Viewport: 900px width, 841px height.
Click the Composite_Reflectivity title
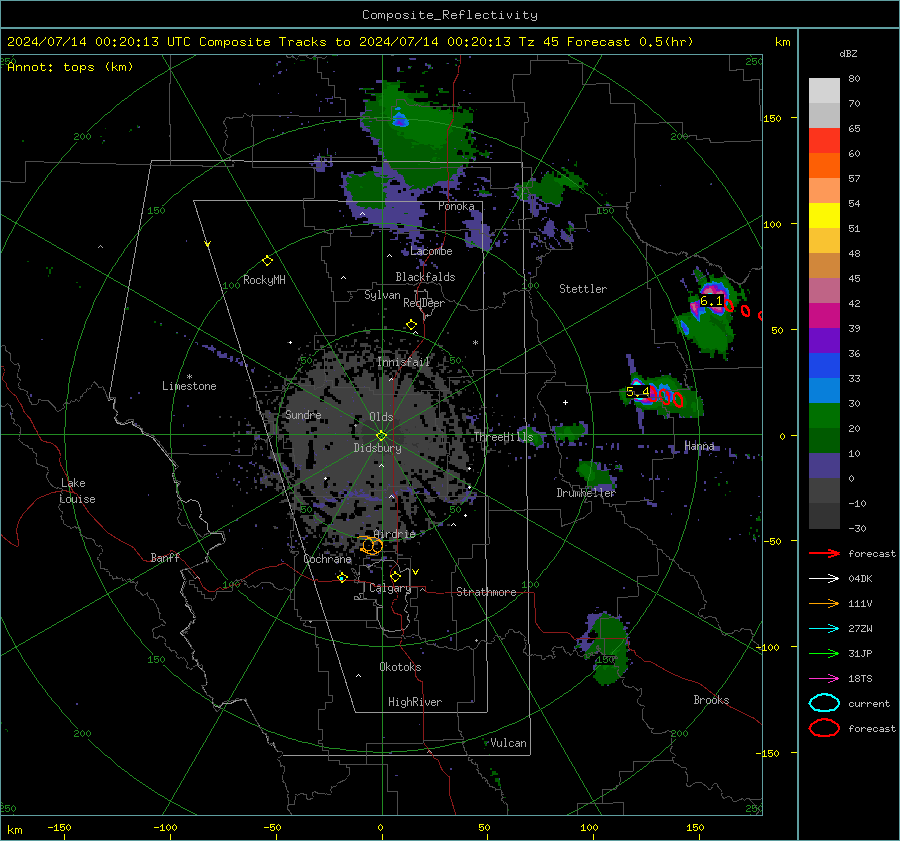pos(449,15)
